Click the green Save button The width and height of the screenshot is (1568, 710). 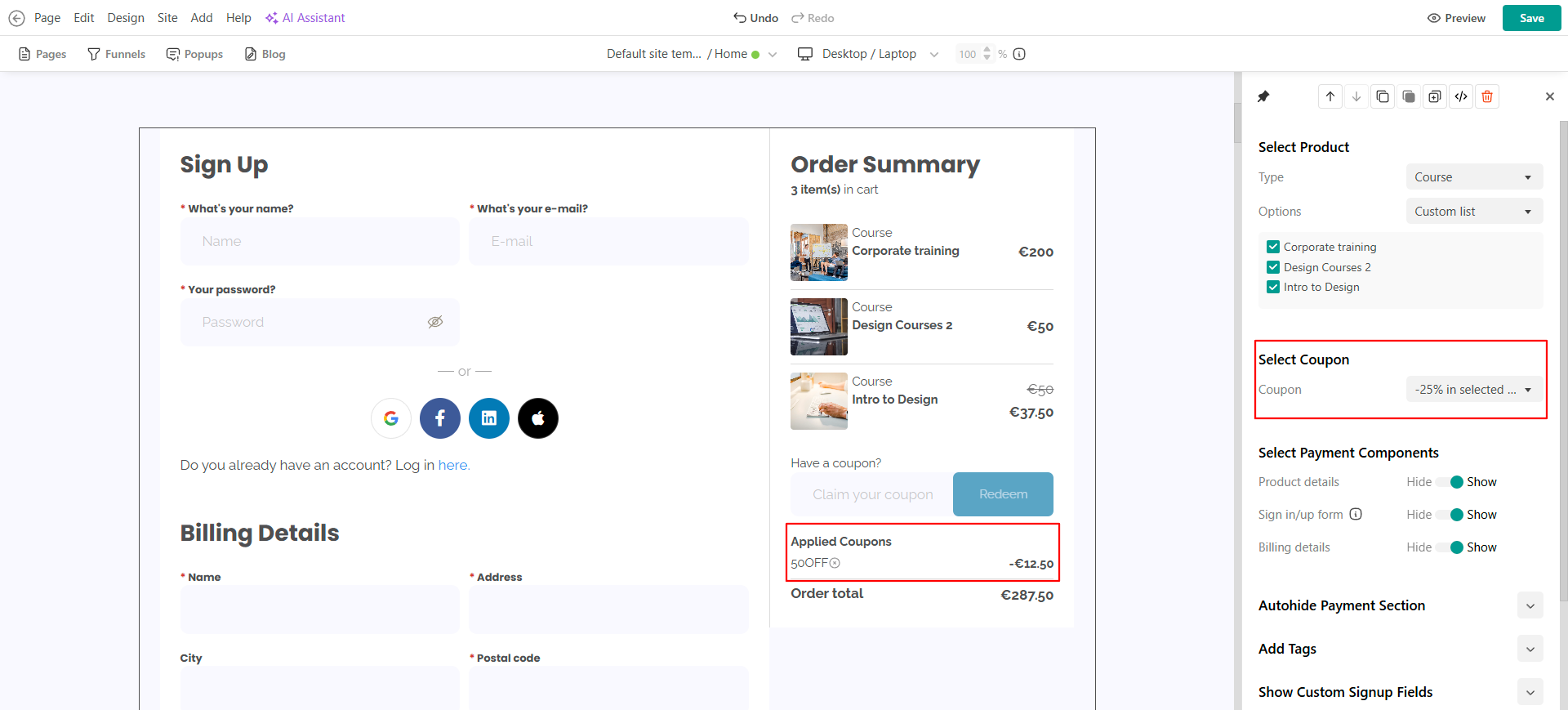tap(1532, 18)
